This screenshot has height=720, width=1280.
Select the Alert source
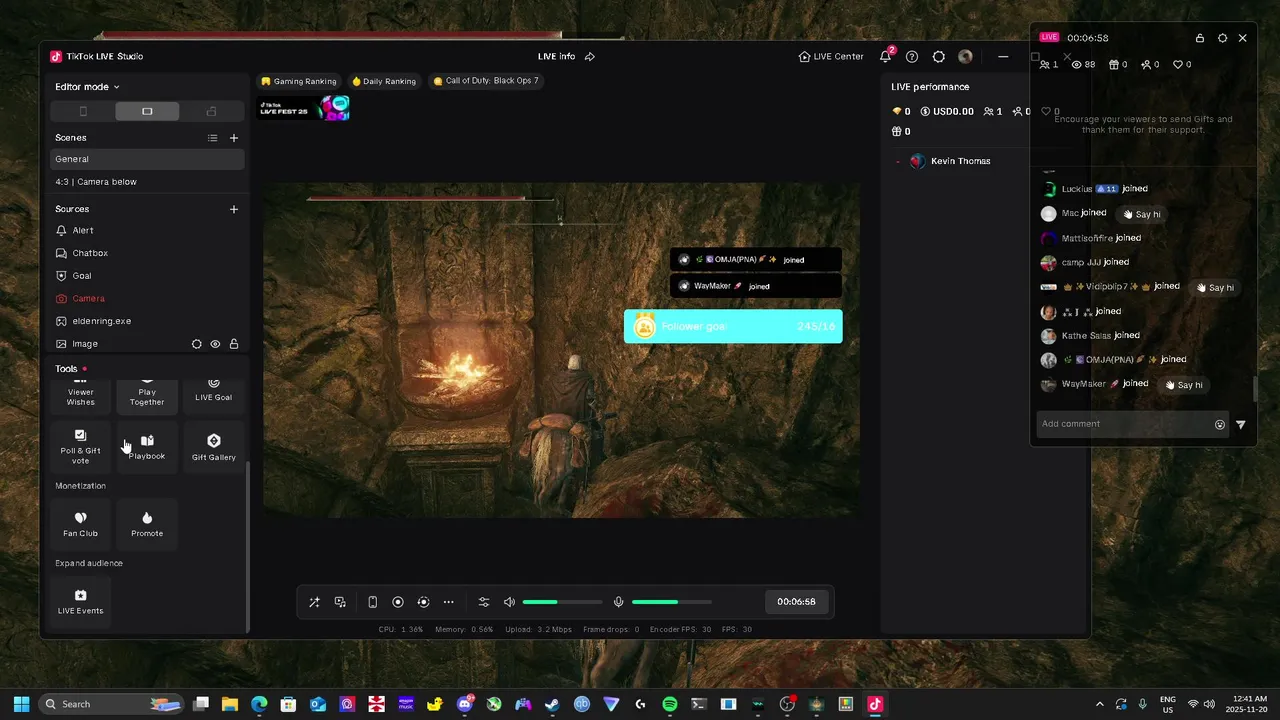[147, 230]
